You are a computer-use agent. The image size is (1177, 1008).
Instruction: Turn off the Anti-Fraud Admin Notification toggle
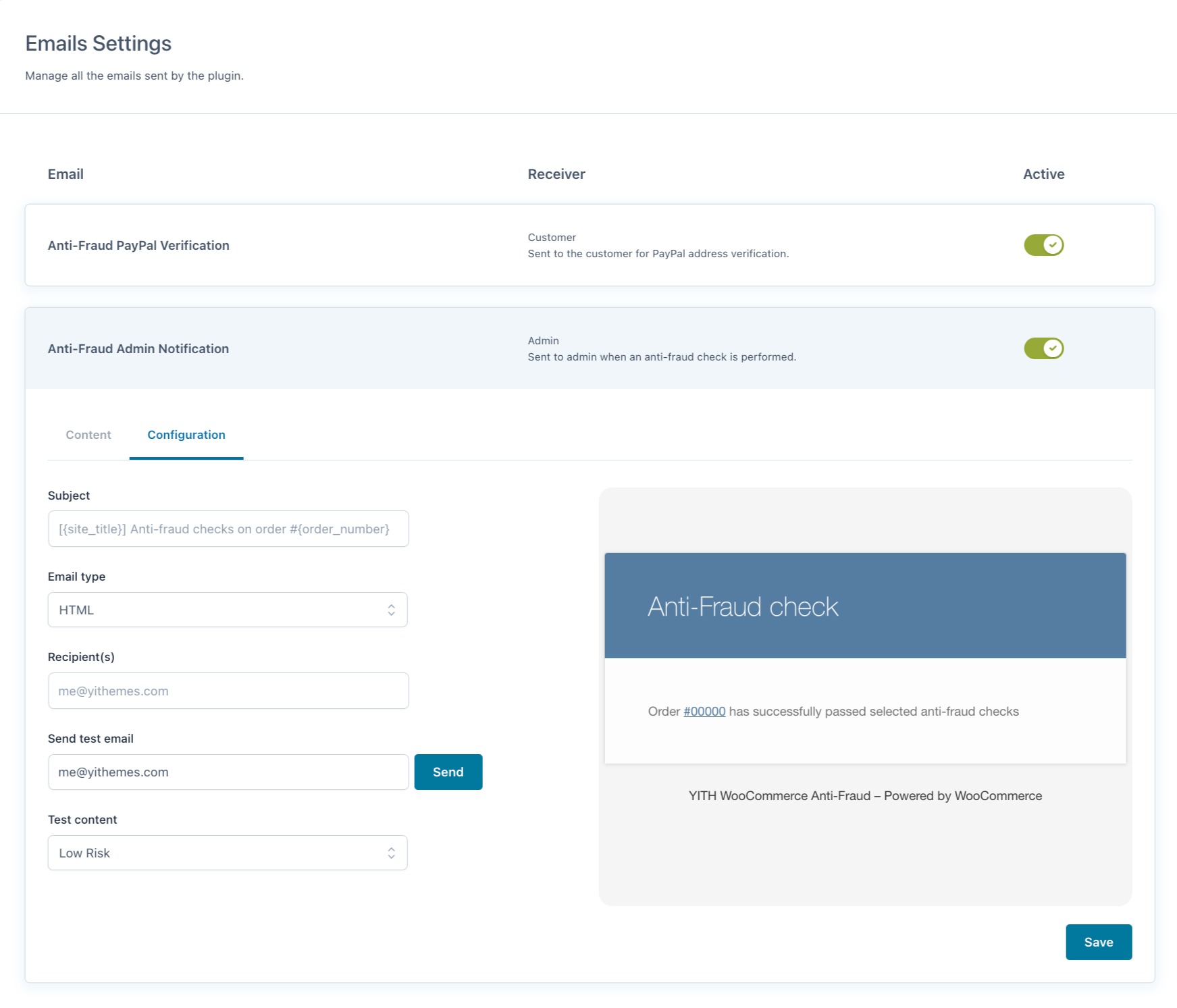[x=1043, y=348]
